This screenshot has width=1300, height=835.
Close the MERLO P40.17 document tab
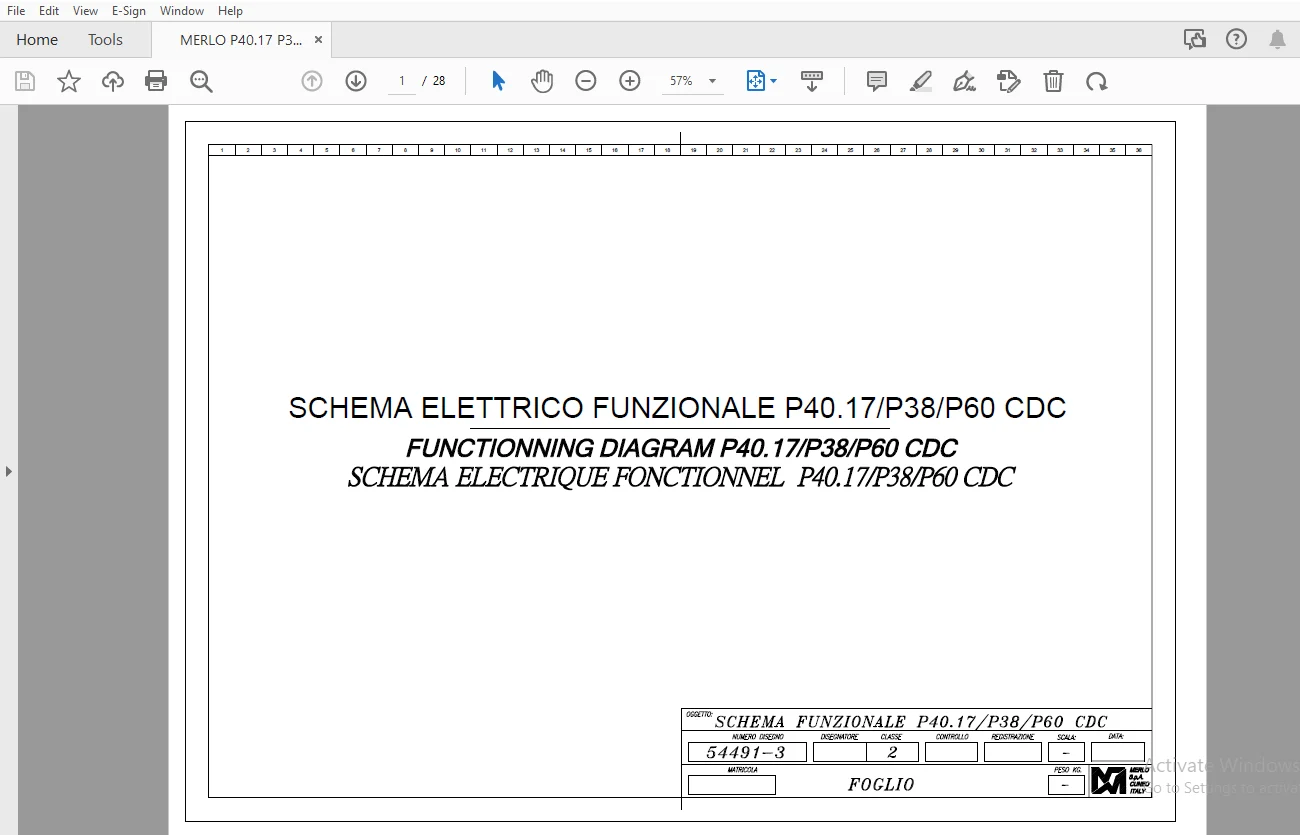point(319,40)
